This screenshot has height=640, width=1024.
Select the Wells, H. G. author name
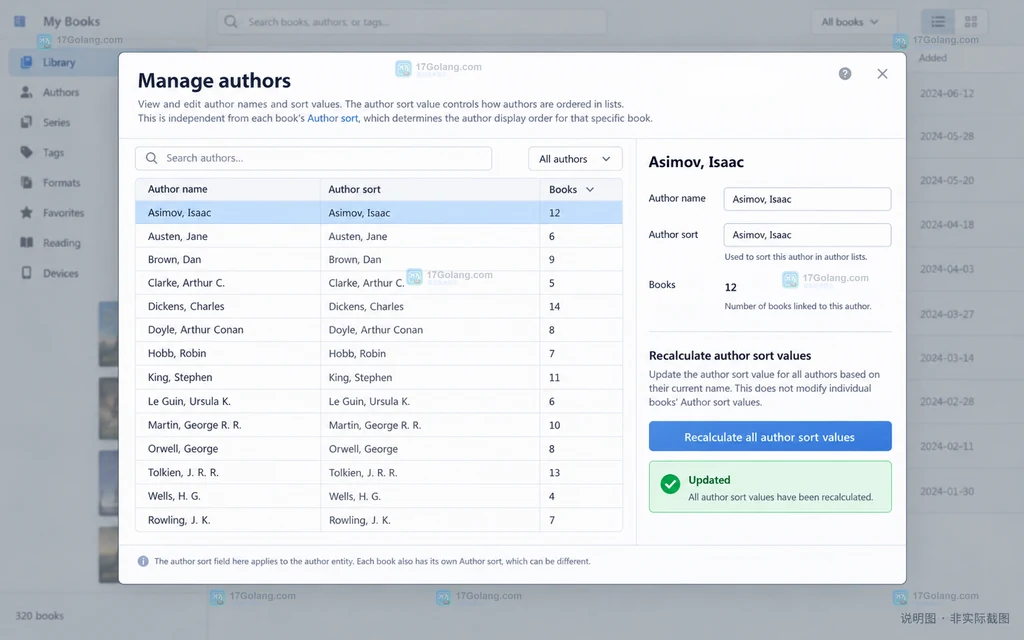point(174,496)
